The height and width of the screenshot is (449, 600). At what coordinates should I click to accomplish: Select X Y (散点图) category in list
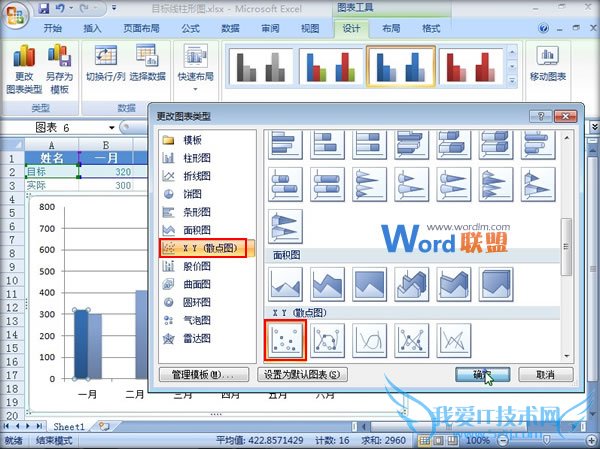tap(207, 248)
